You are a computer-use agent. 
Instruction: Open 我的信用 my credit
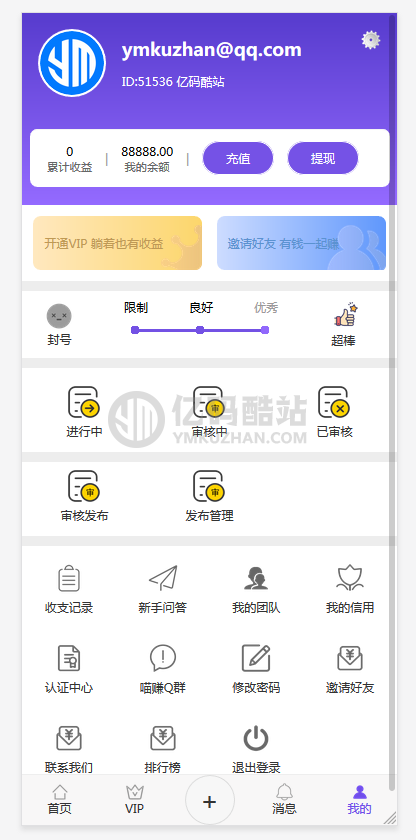pyautogui.click(x=350, y=589)
